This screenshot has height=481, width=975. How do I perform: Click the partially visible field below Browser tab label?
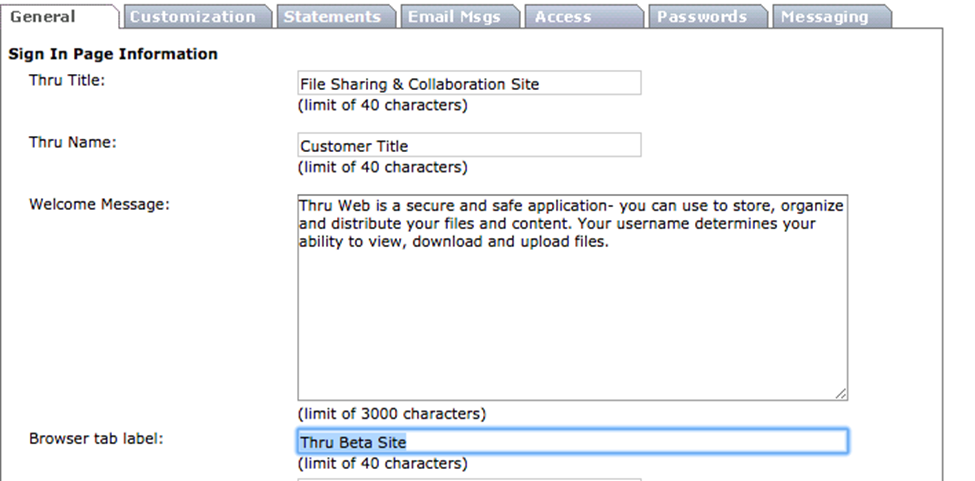pyautogui.click(x=469, y=477)
